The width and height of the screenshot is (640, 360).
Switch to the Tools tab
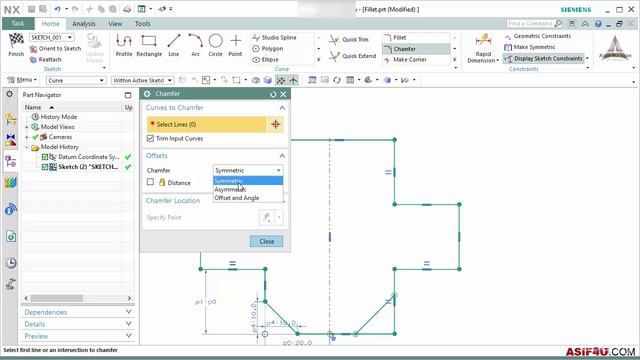[x=142, y=24]
